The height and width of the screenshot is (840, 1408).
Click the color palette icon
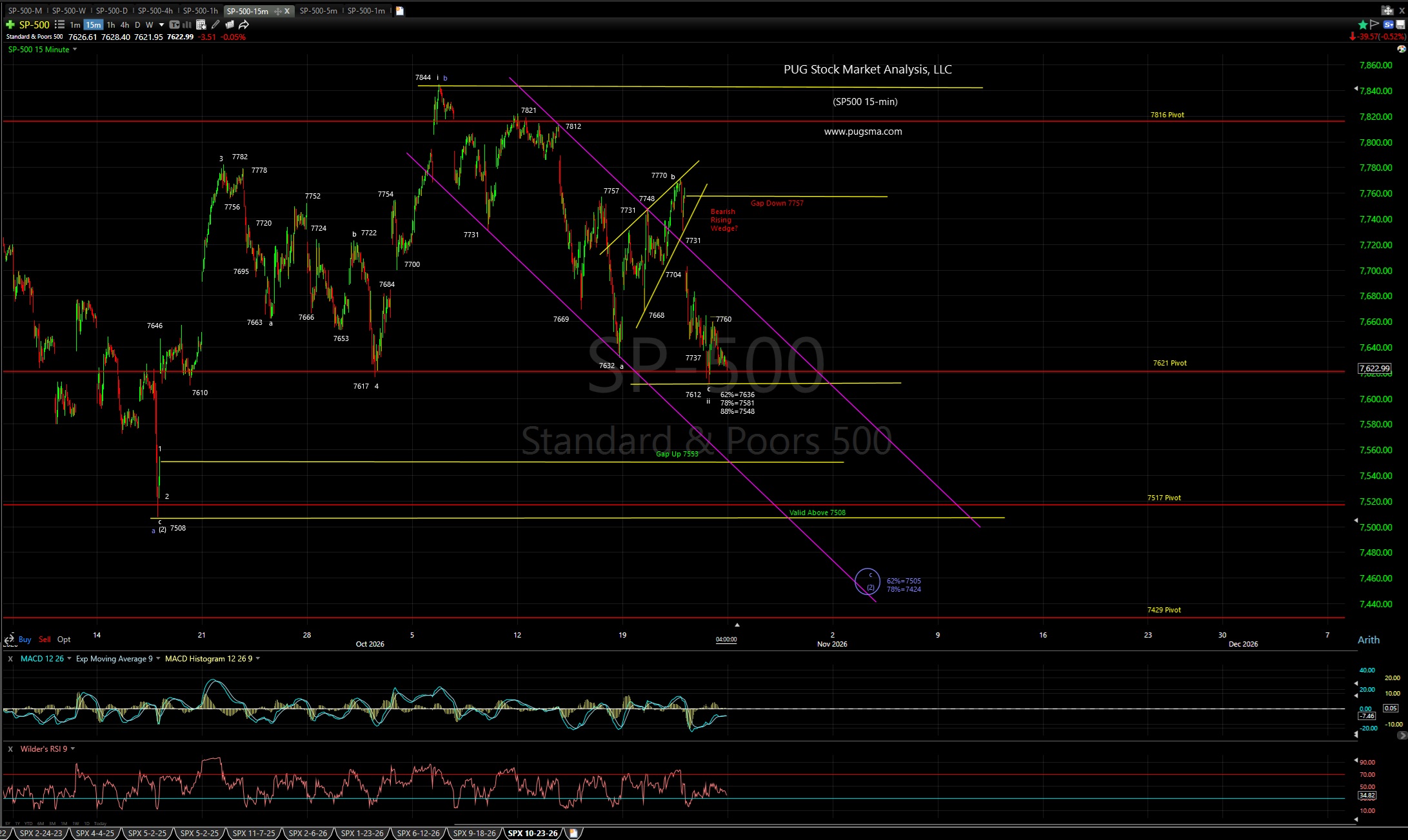click(x=1401, y=49)
